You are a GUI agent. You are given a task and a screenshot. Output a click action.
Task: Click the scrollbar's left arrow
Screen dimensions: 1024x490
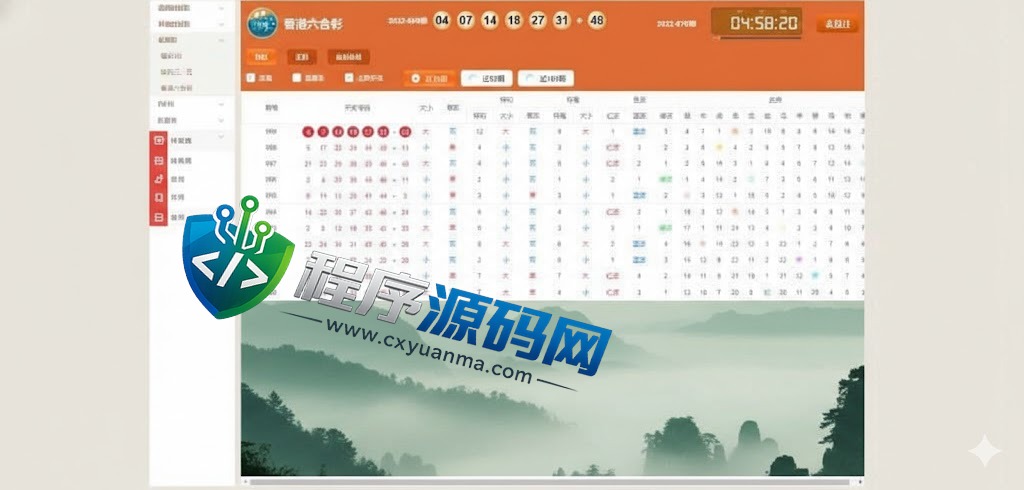(246, 482)
